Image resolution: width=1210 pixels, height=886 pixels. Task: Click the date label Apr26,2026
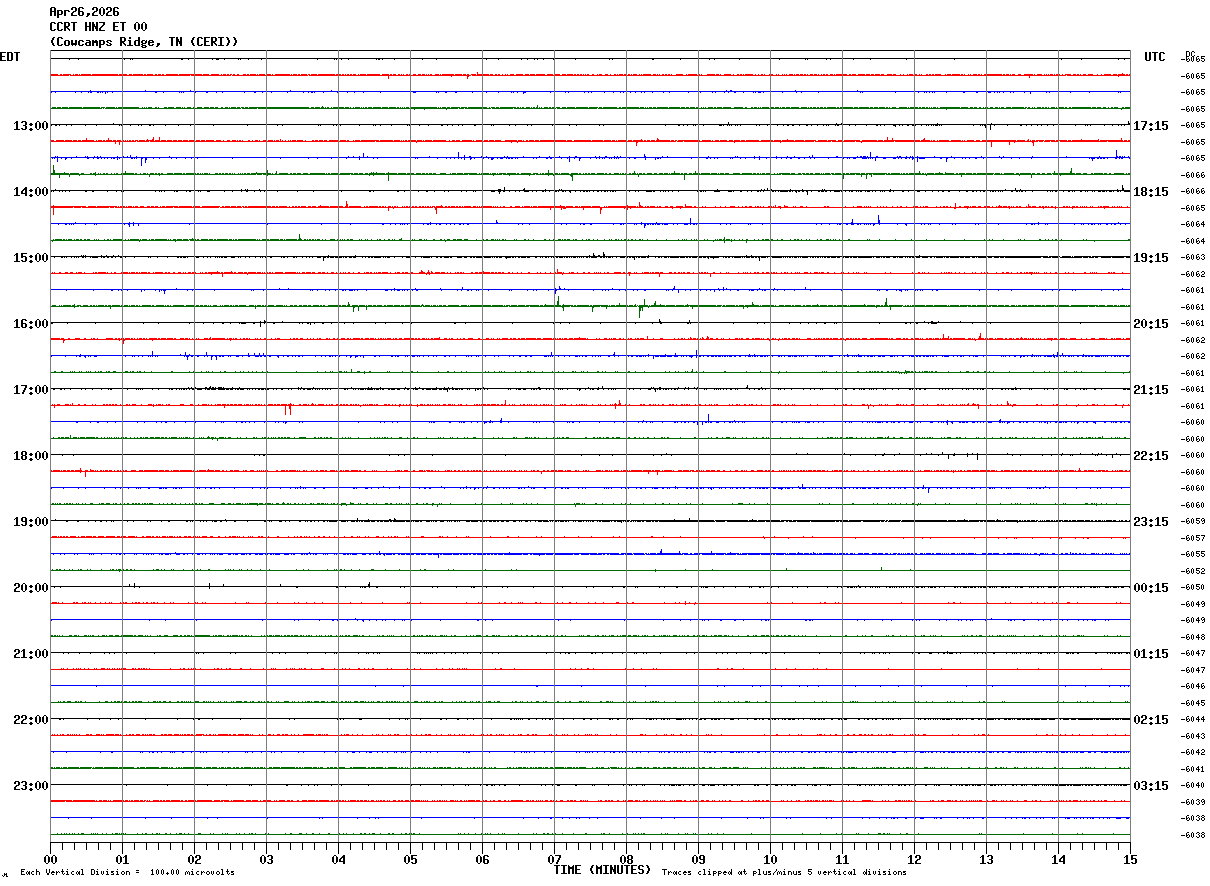click(84, 12)
